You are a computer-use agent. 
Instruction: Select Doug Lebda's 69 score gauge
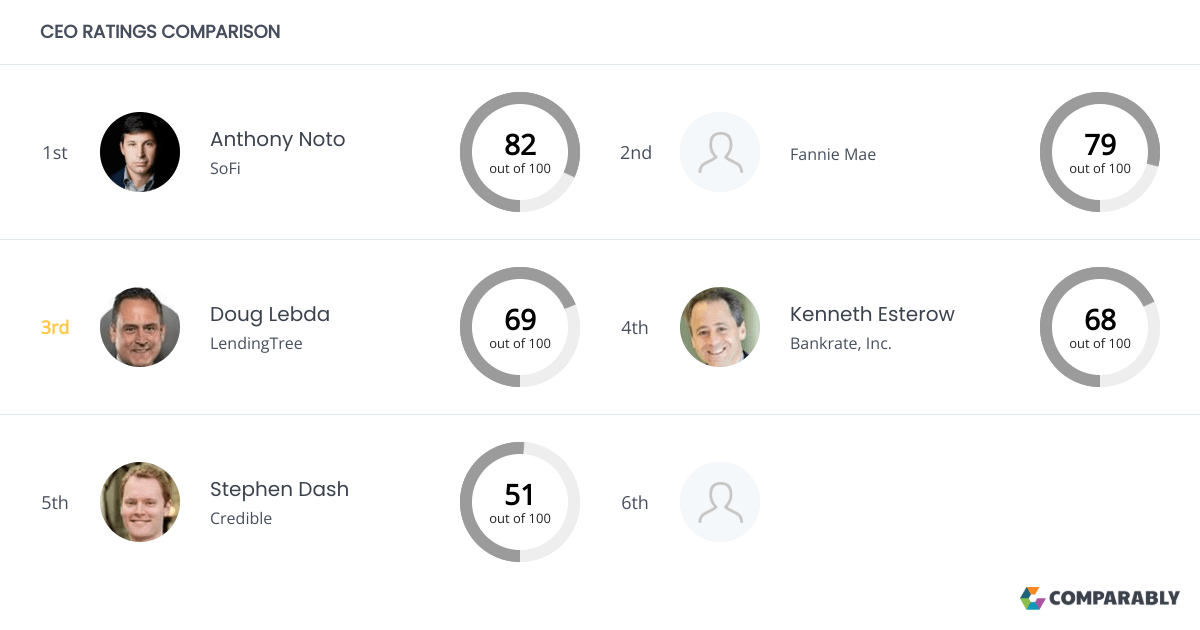click(x=520, y=327)
